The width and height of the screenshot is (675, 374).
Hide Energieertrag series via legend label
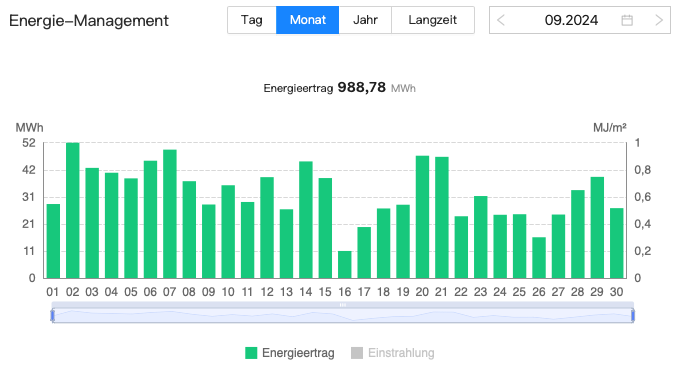tap(298, 353)
